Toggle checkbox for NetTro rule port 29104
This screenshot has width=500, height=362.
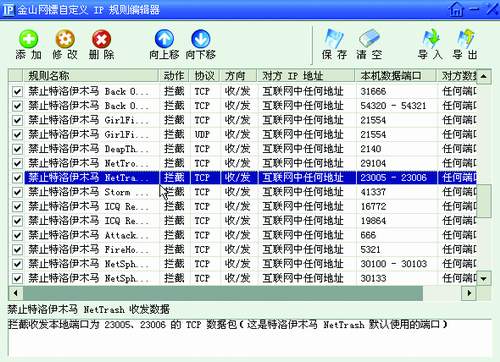click(x=17, y=163)
